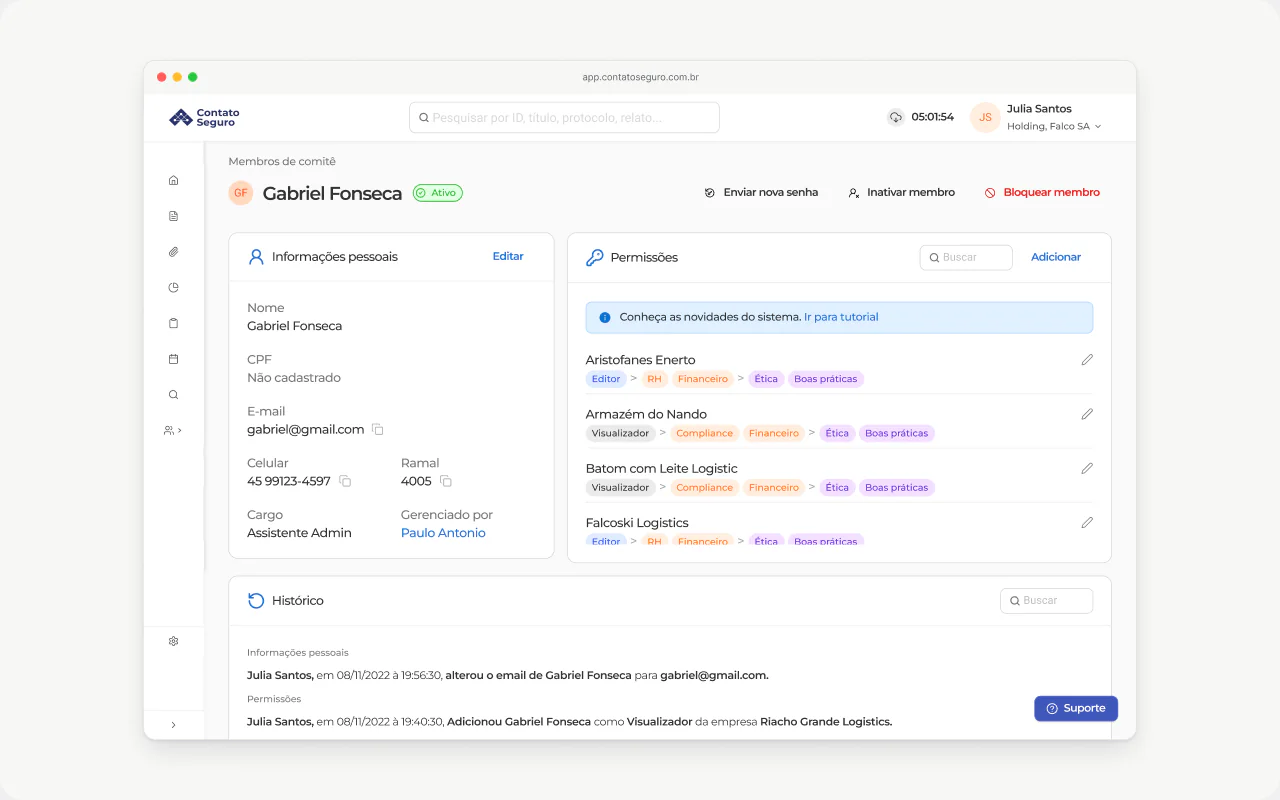Click Compliance tag under Batom com Leite Logistic
Screen dimensions: 1280x800
pos(704,487)
